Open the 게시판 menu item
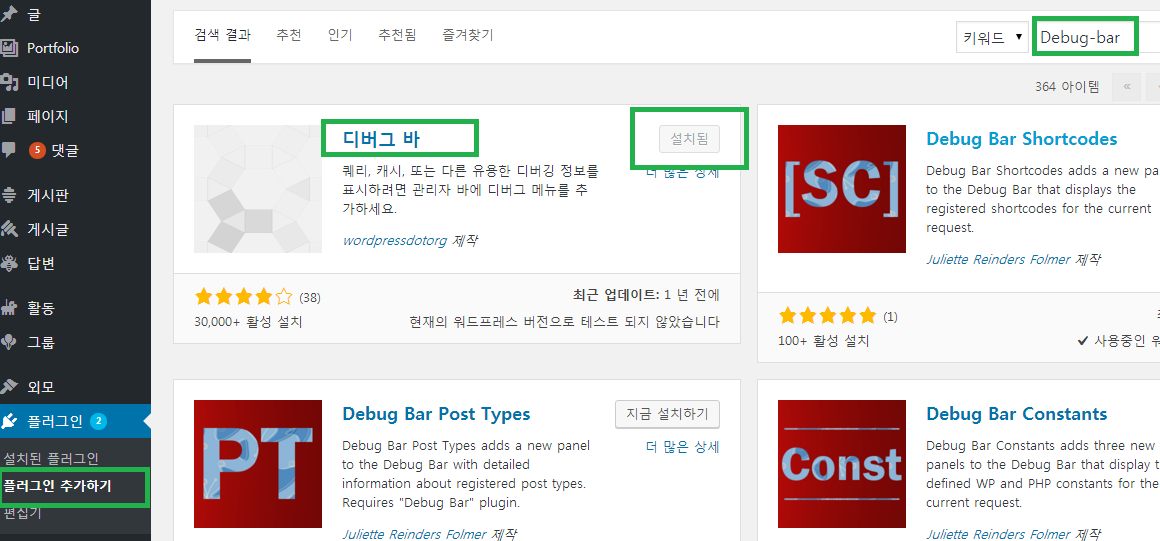 point(47,195)
